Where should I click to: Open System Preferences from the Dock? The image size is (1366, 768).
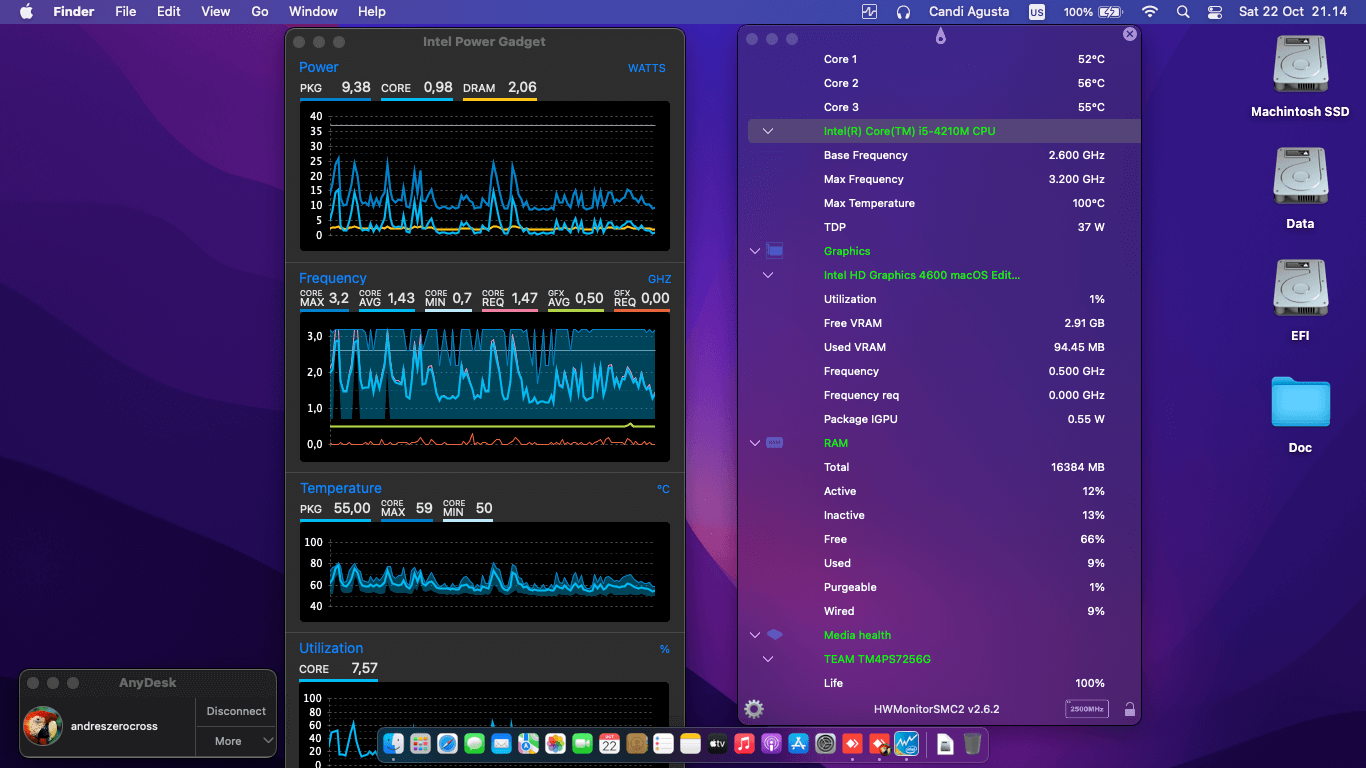pyautogui.click(x=826, y=744)
